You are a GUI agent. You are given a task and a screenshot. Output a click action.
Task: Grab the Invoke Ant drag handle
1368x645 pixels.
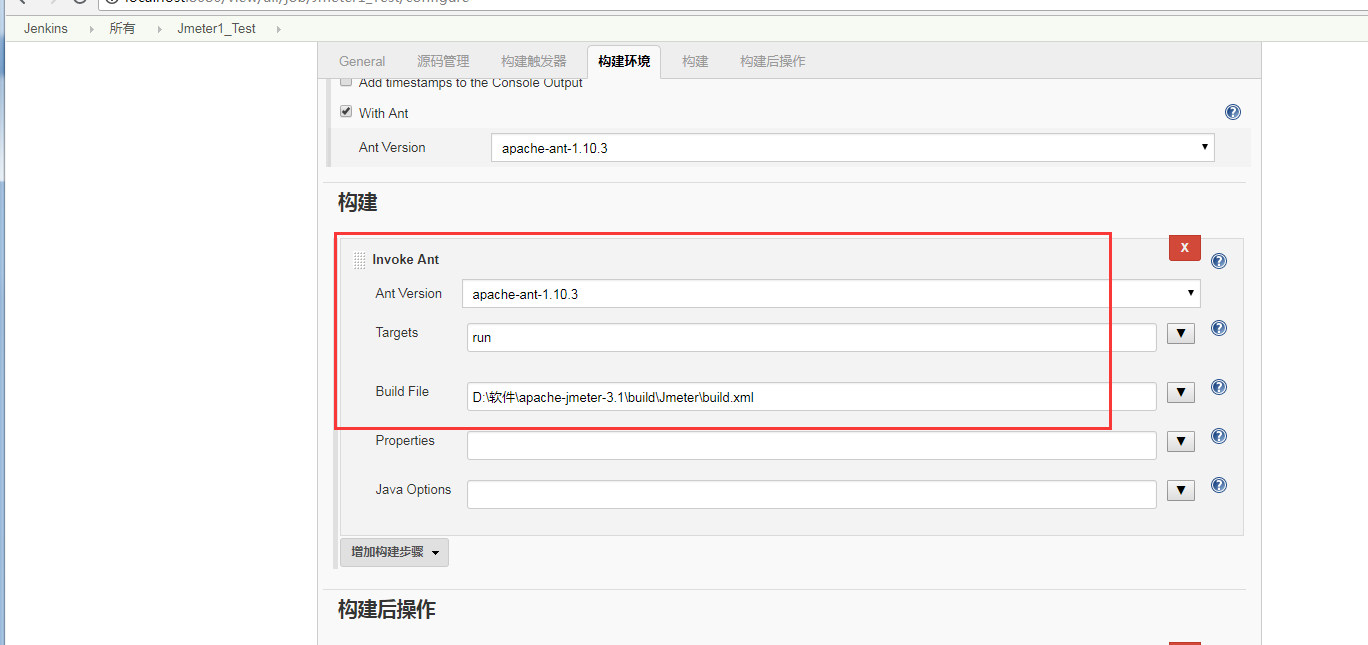point(359,260)
